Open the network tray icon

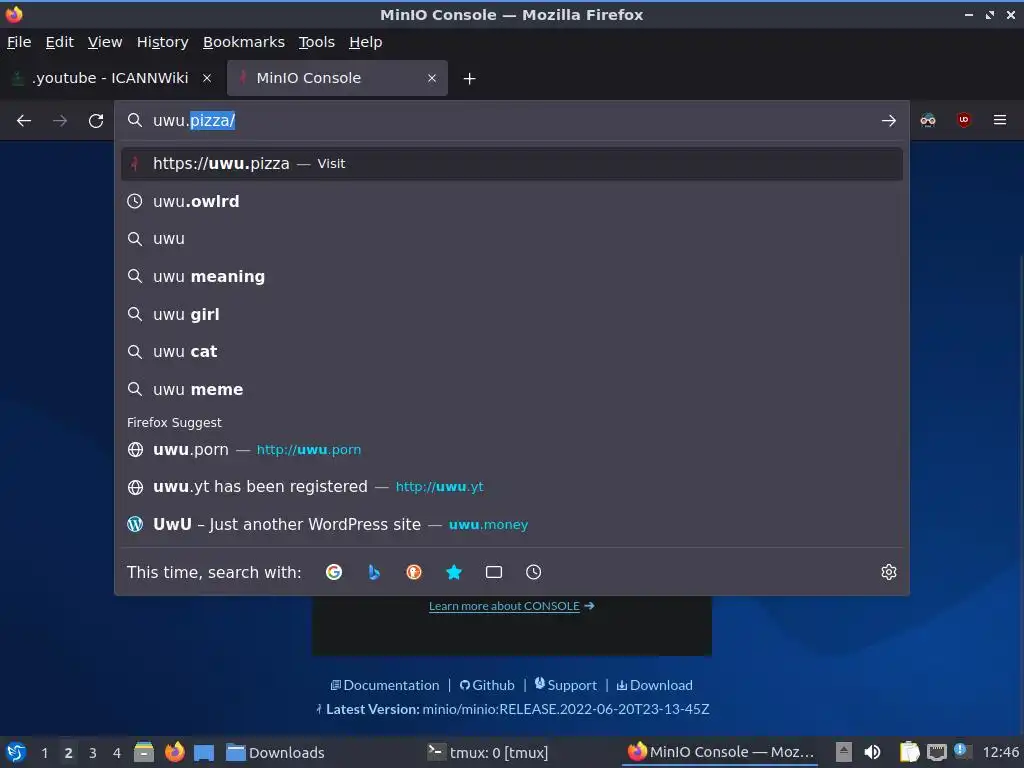pos(936,753)
